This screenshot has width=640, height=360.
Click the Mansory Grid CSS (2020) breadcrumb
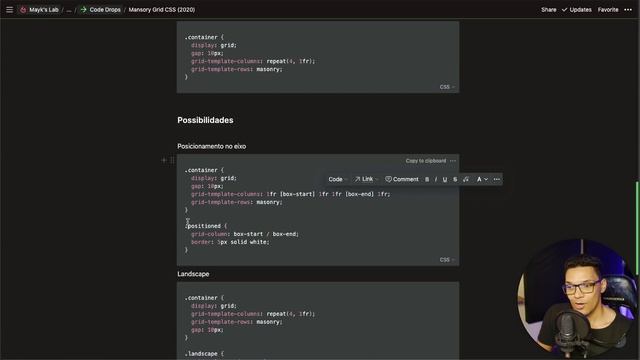pyautogui.click(x=162, y=9)
